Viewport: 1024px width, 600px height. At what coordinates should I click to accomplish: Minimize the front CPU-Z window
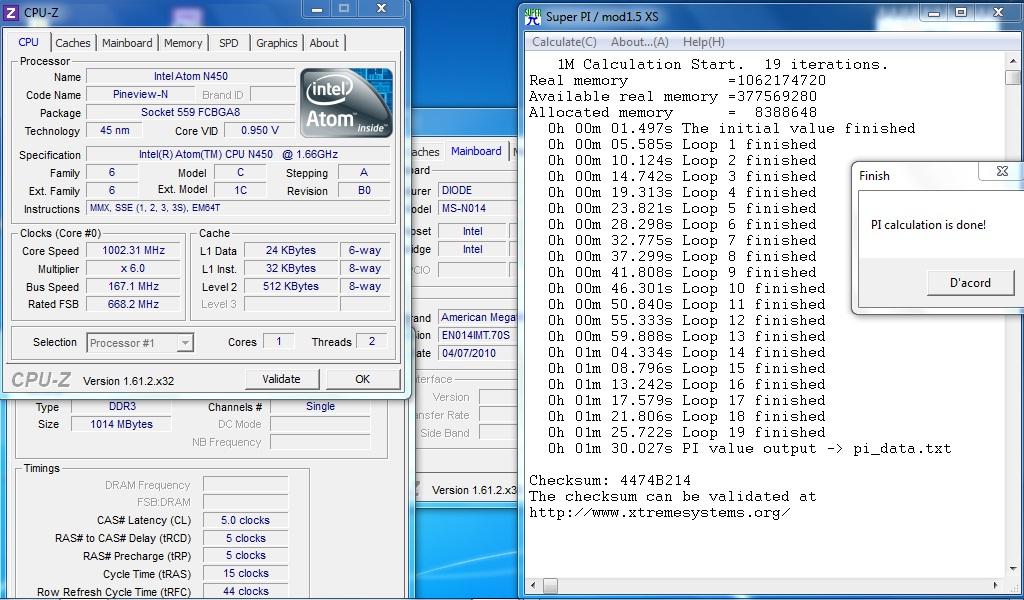click(x=317, y=8)
